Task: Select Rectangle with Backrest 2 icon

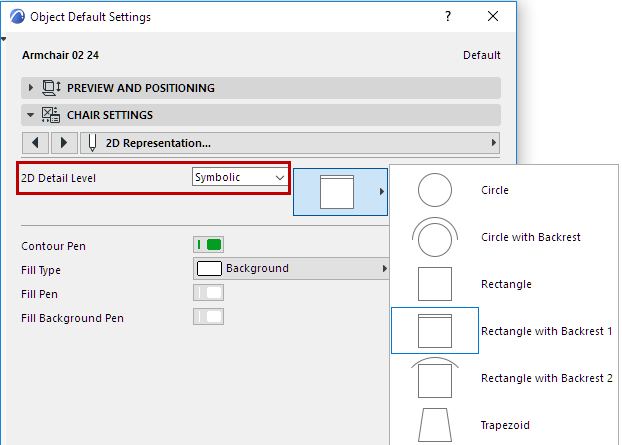Action: (434, 378)
